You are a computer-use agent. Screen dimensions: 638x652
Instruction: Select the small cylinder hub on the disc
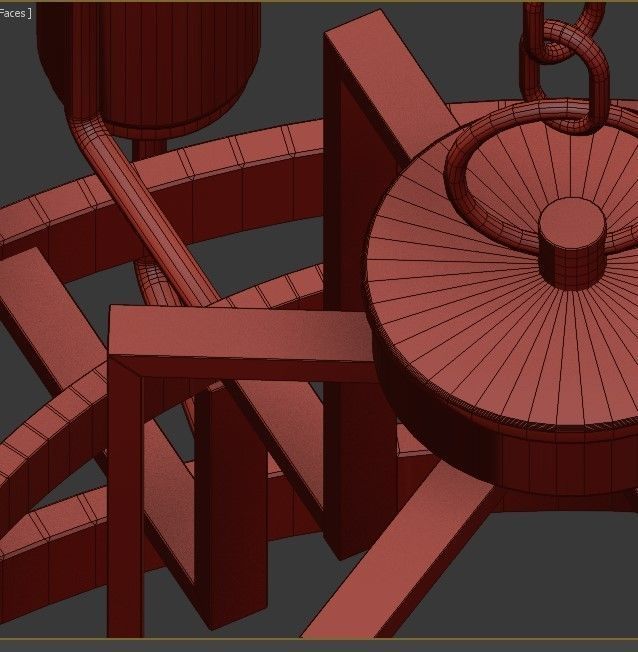[x=572, y=243]
